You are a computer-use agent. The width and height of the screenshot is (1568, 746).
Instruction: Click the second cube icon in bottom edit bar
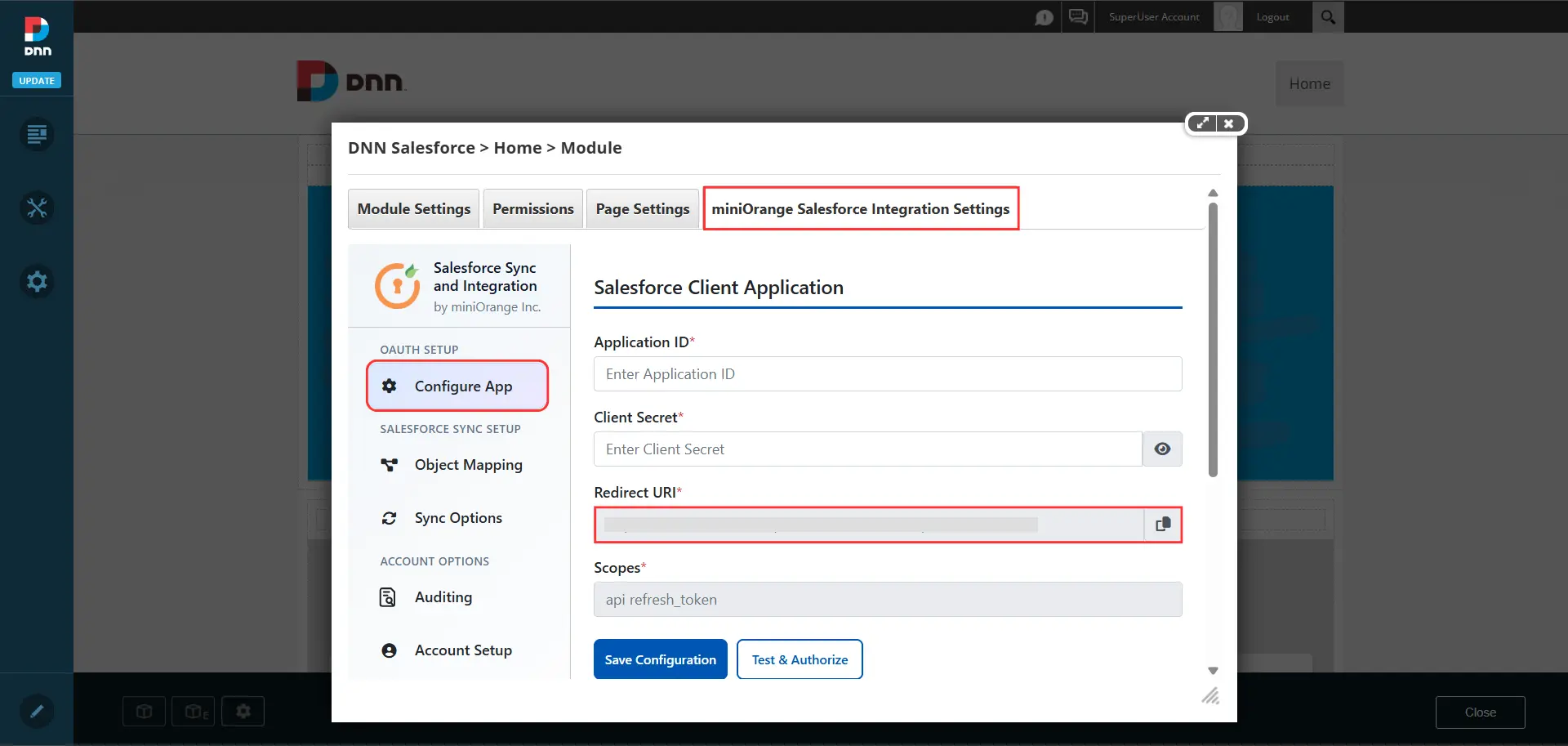(x=194, y=712)
